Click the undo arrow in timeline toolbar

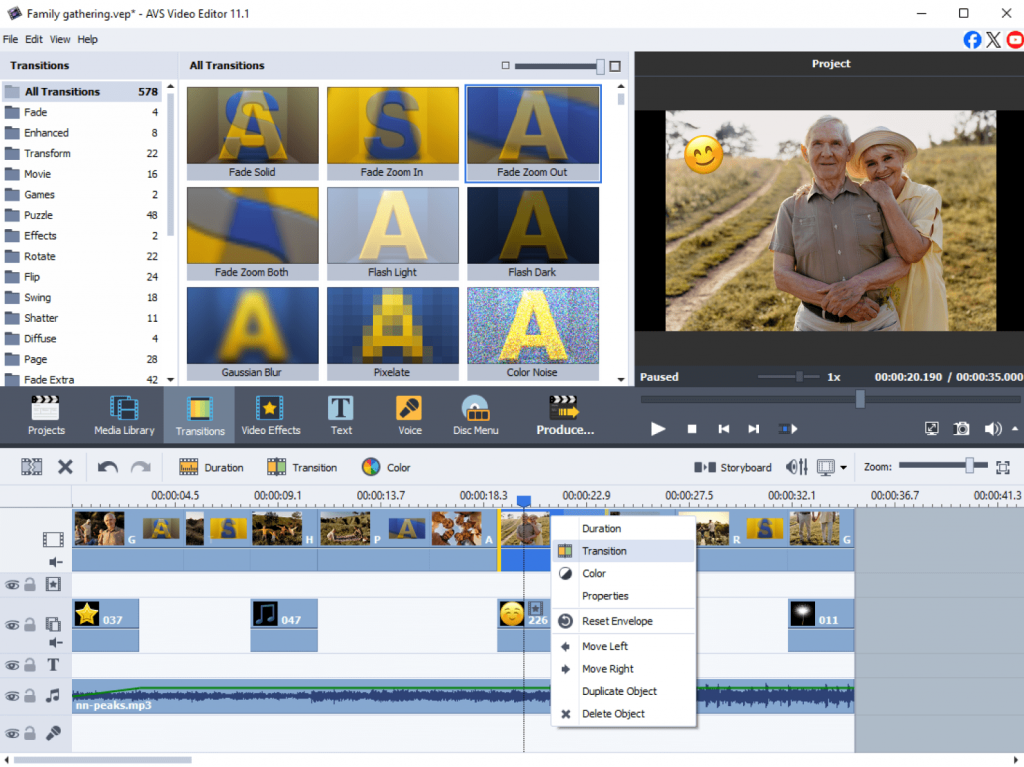click(x=107, y=467)
